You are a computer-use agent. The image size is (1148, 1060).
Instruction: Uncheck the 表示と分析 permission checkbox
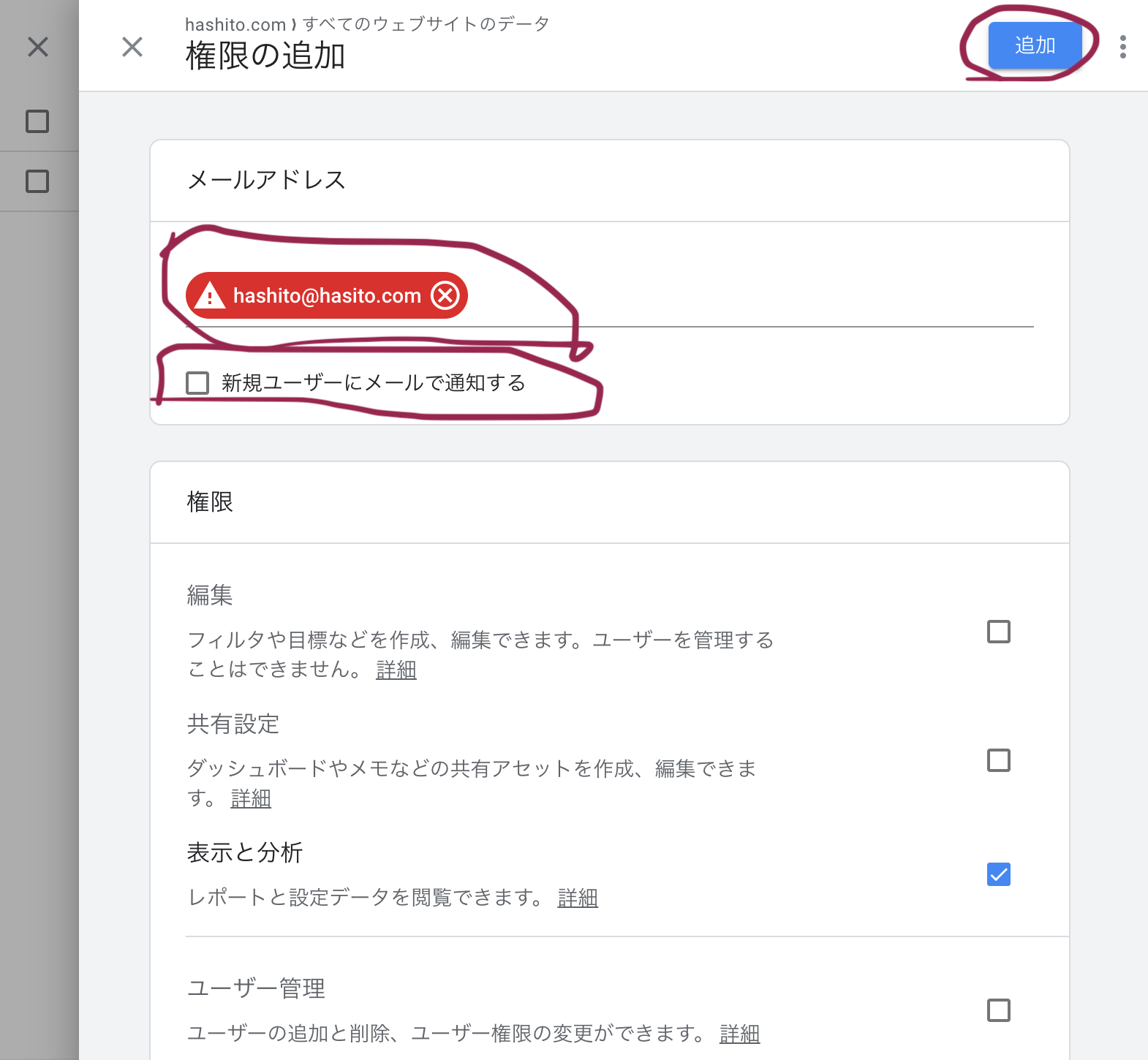click(998, 874)
